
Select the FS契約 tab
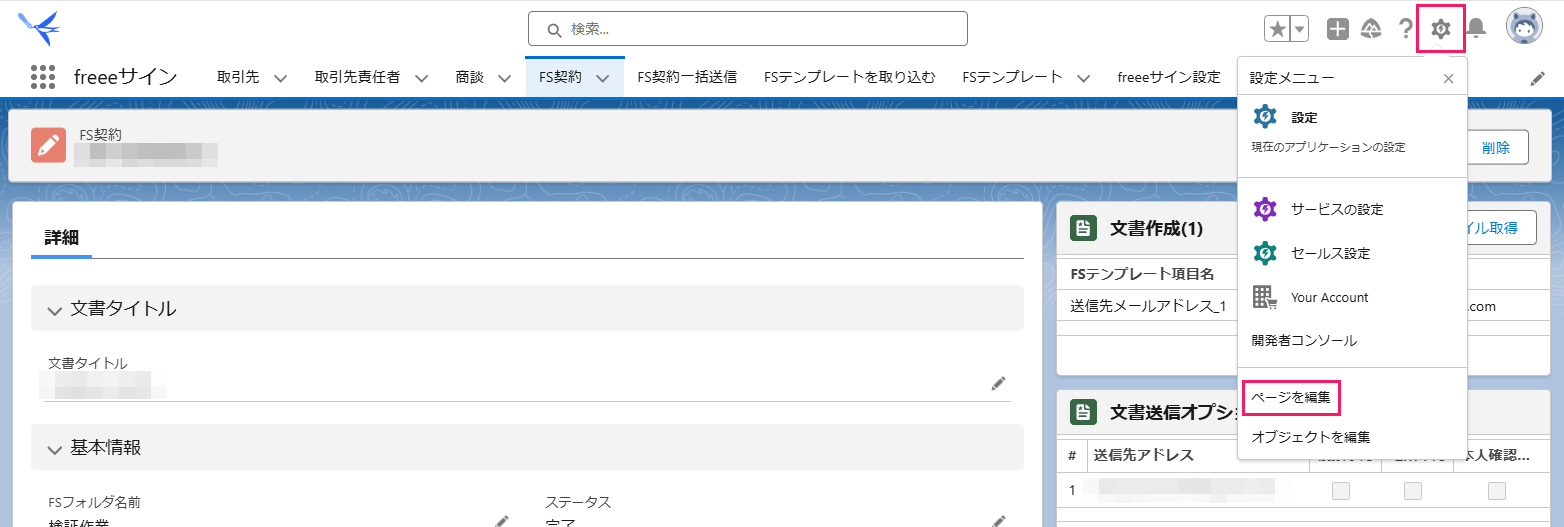click(560, 77)
